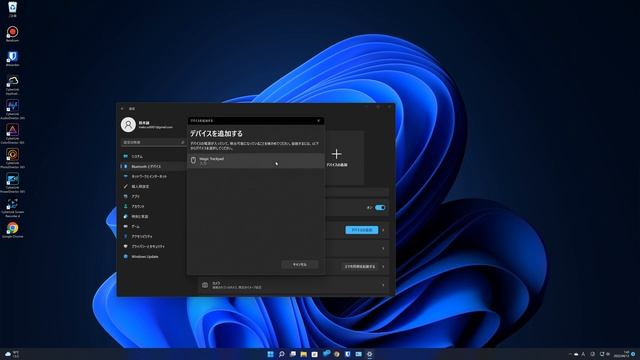Select Magic Trackpad in the device list

pyautogui.click(x=256, y=160)
